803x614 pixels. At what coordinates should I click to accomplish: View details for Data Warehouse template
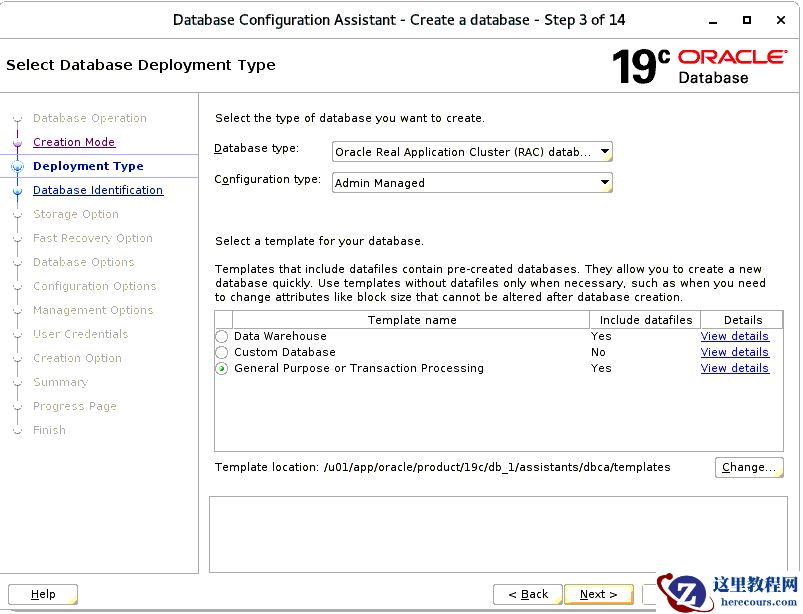point(734,336)
